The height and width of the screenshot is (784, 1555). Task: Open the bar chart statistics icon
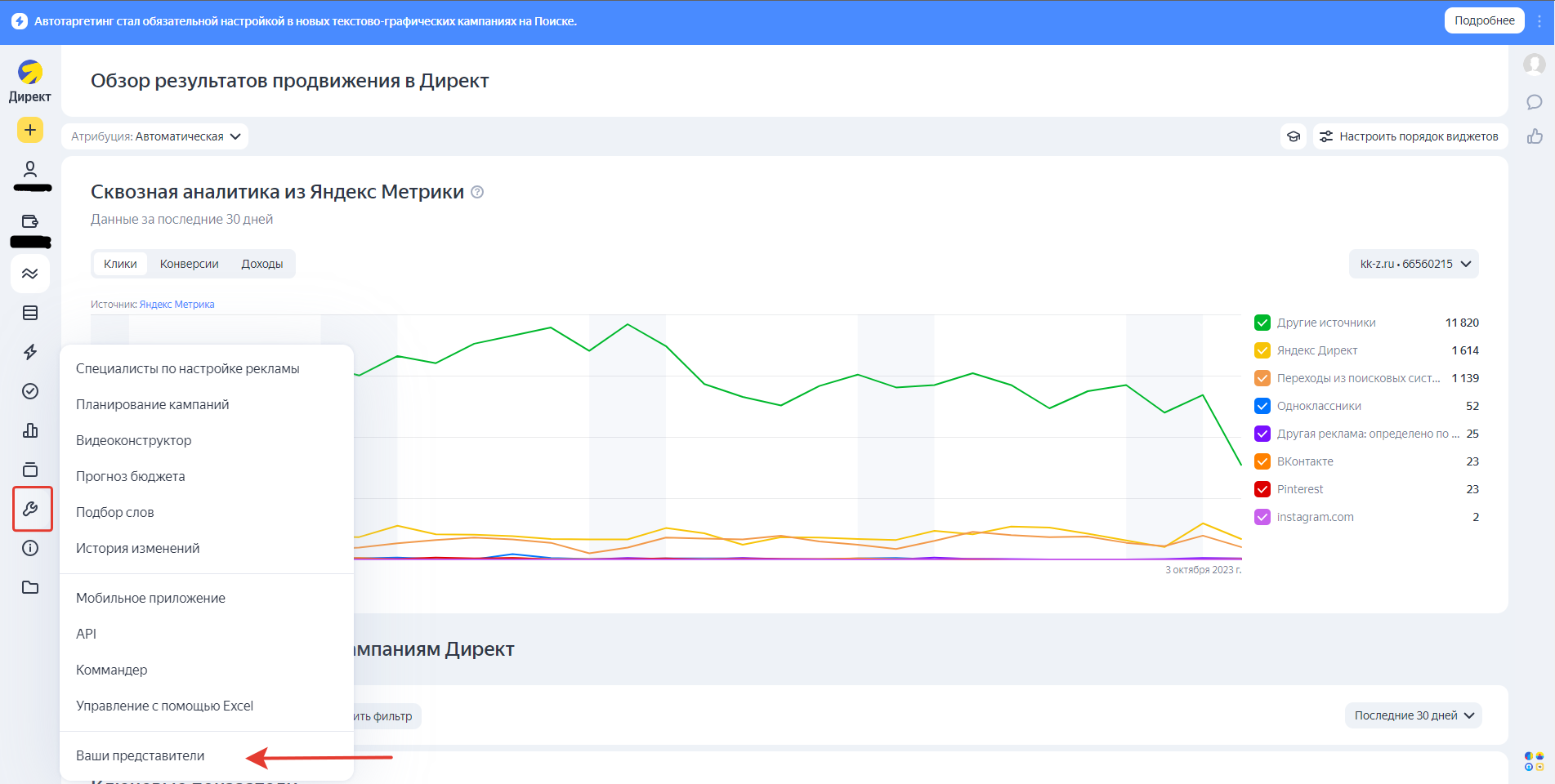click(x=30, y=430)
